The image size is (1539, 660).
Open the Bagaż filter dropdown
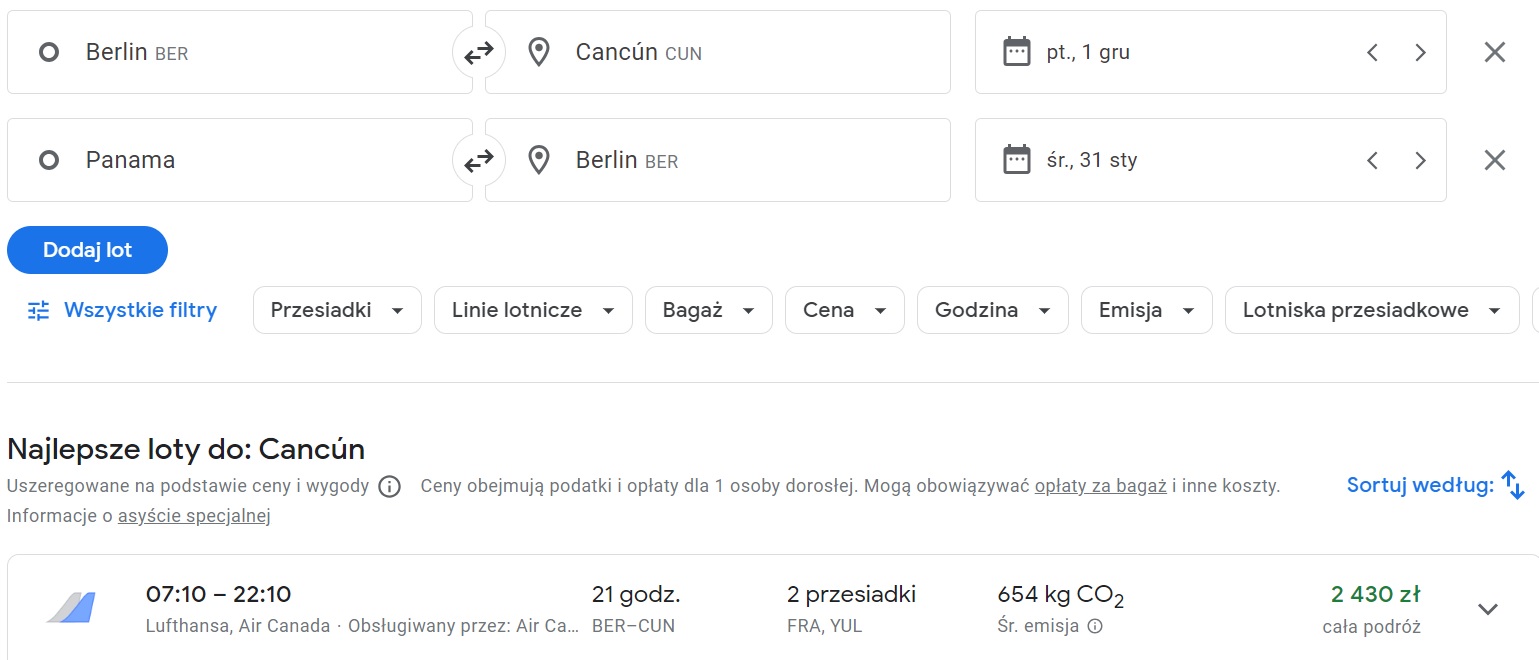tap(709, 310)
